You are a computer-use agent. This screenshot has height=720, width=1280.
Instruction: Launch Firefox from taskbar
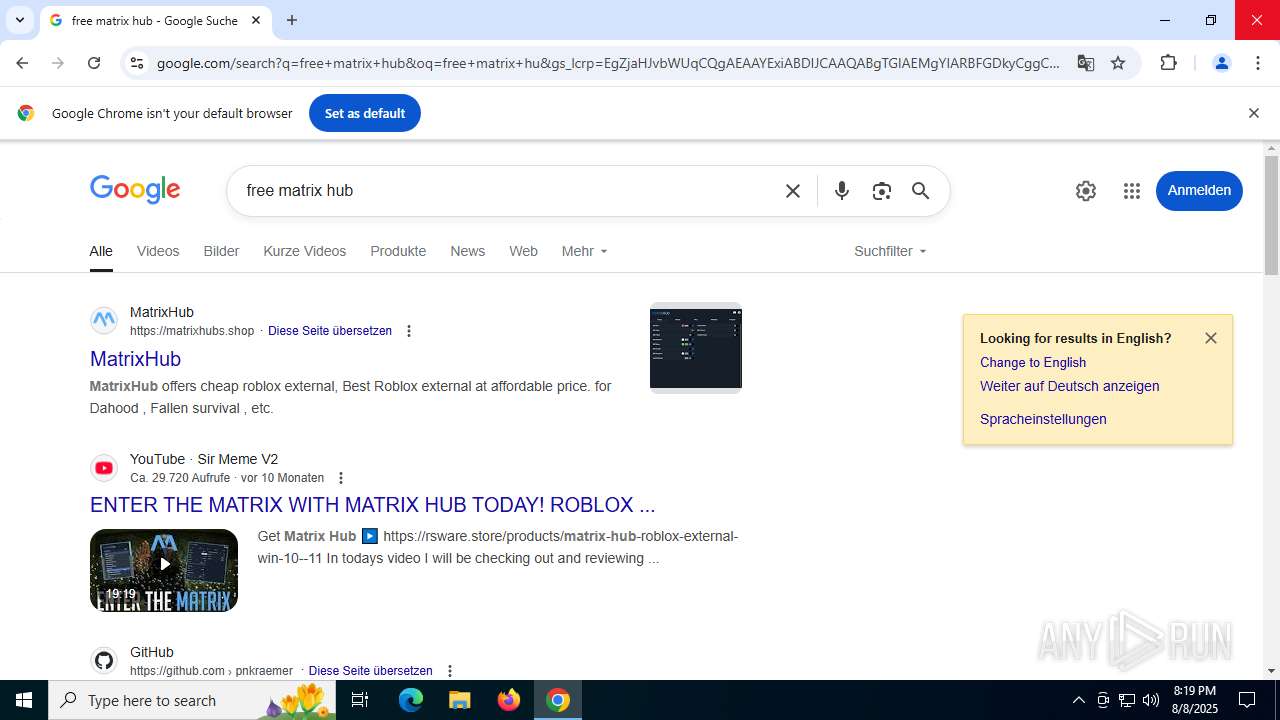(509, 700)
